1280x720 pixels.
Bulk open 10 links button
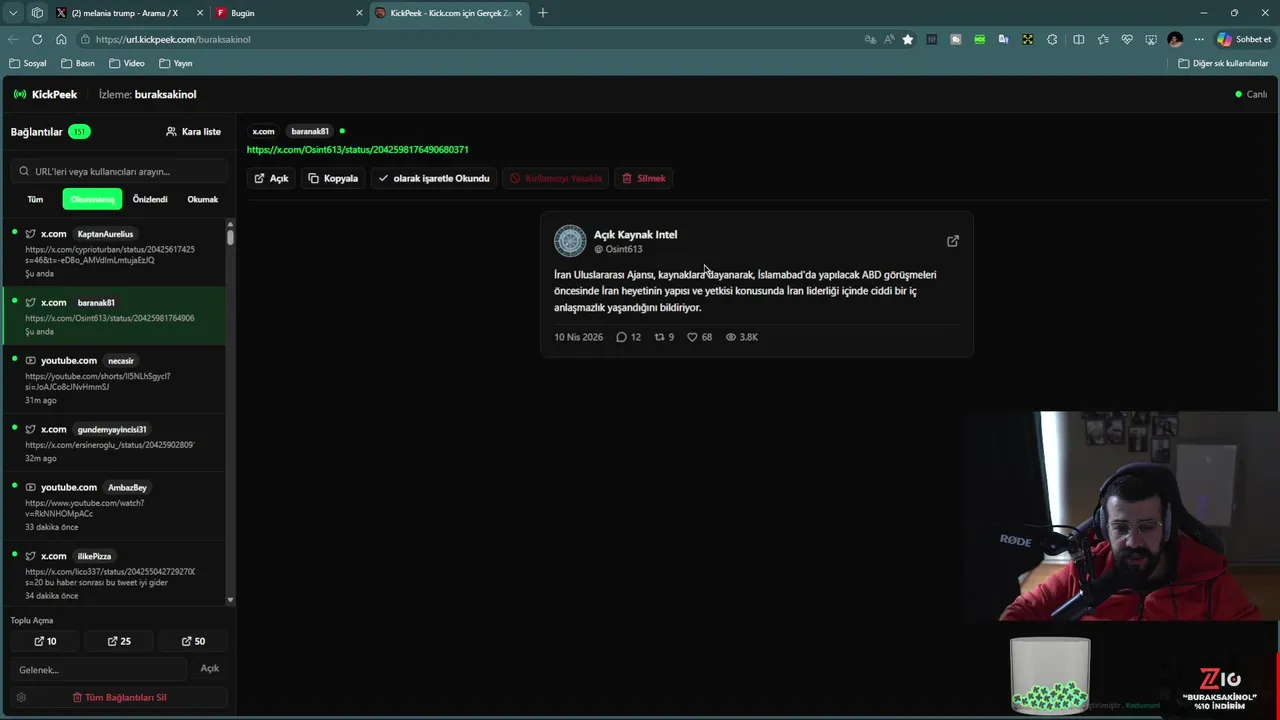pyautogui.click(x=45, y=641)
